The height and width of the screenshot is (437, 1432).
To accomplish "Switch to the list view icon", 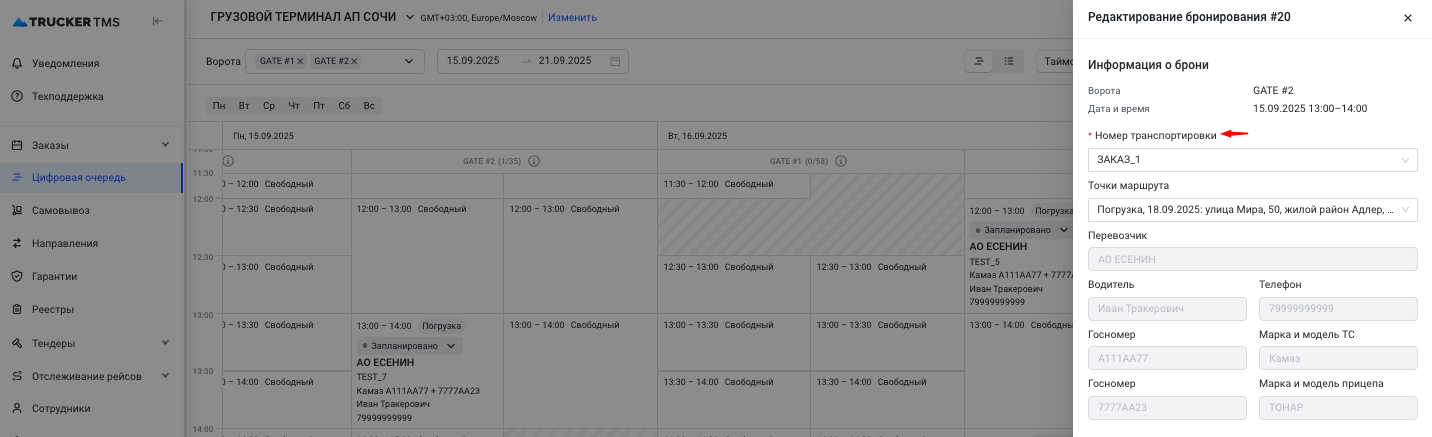I will [x=1009, y=61].
